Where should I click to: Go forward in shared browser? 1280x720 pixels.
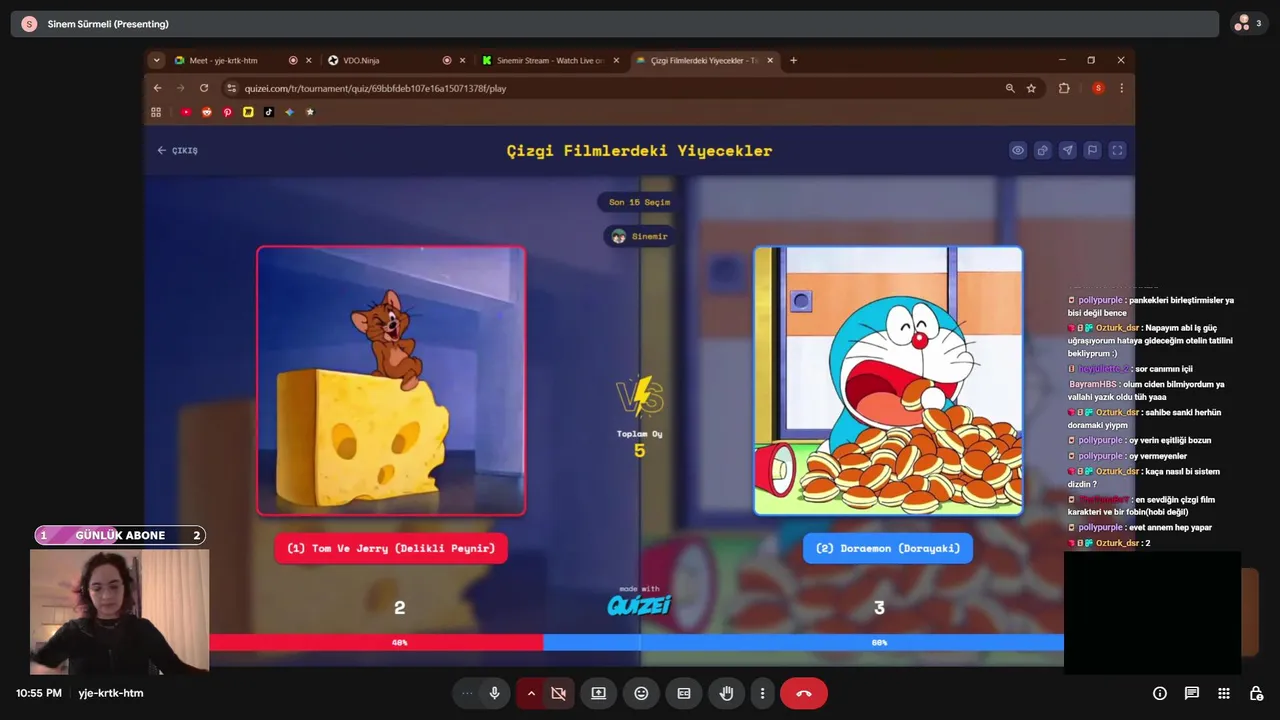[x=181, y=88]
